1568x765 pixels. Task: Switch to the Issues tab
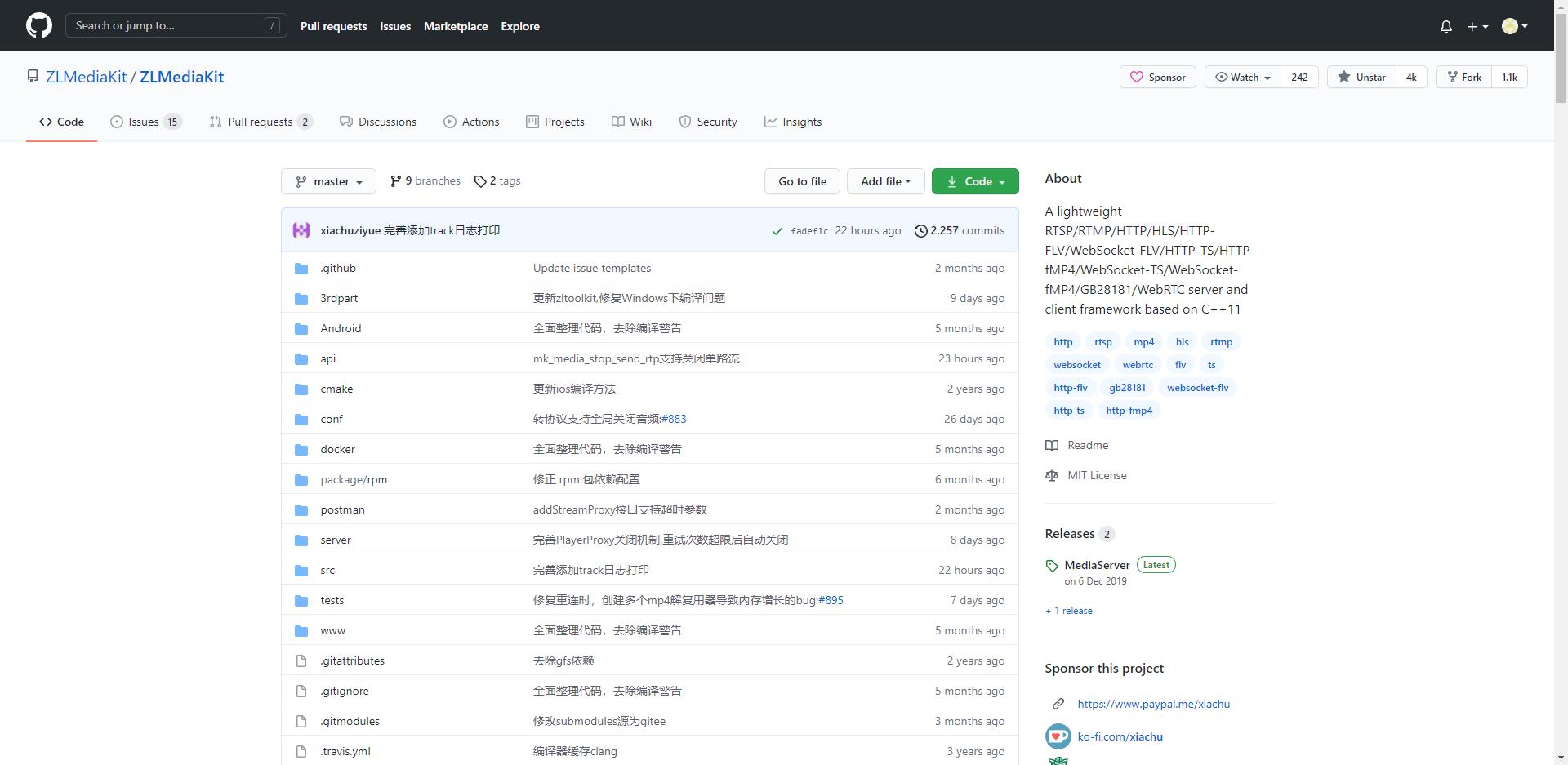pos(146,122)
